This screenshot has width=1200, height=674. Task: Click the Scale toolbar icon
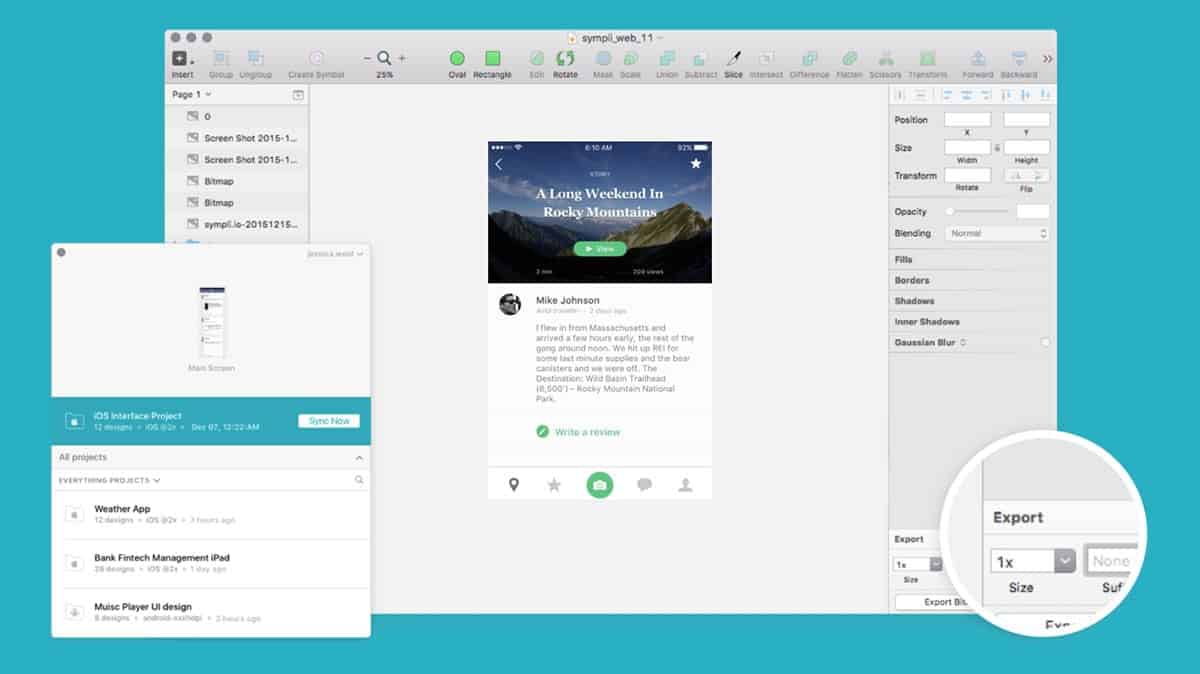(x=631, y=59)
